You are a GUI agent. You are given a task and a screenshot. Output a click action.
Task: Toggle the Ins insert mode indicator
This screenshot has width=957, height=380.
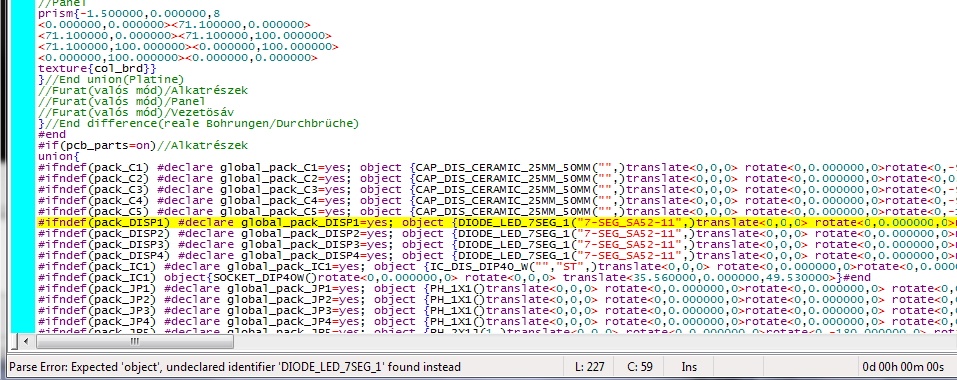click(x=689, y=367)
